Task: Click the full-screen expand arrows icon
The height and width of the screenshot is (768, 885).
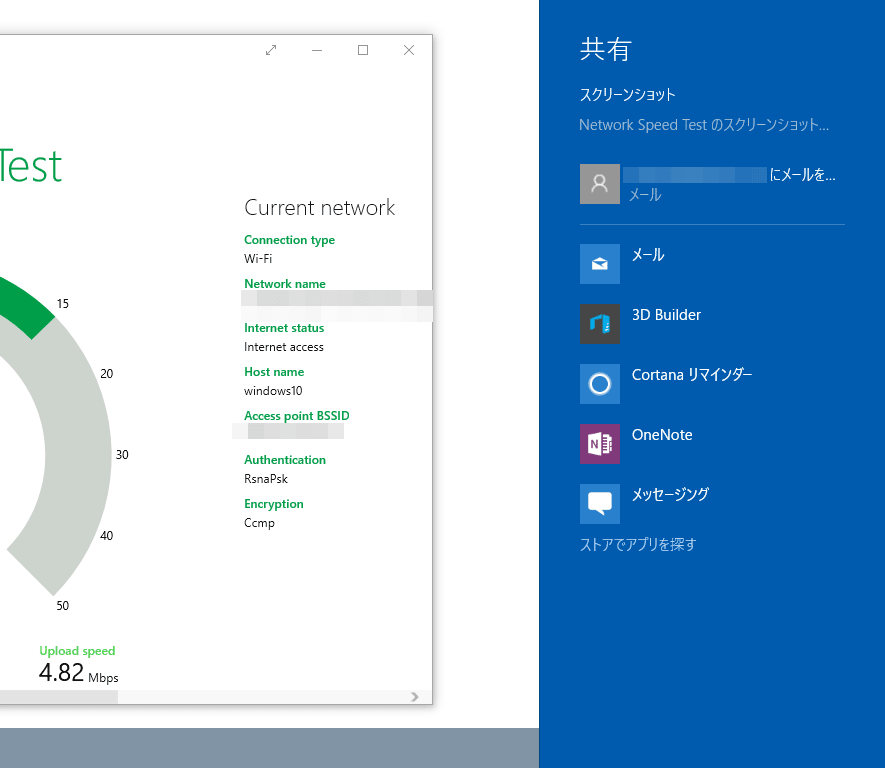Action: (x=271, y=50)
